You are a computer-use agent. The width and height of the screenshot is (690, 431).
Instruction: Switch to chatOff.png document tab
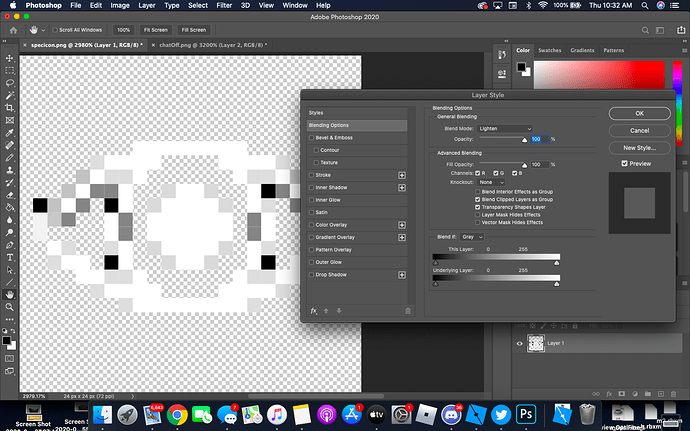tap(213, 45)
